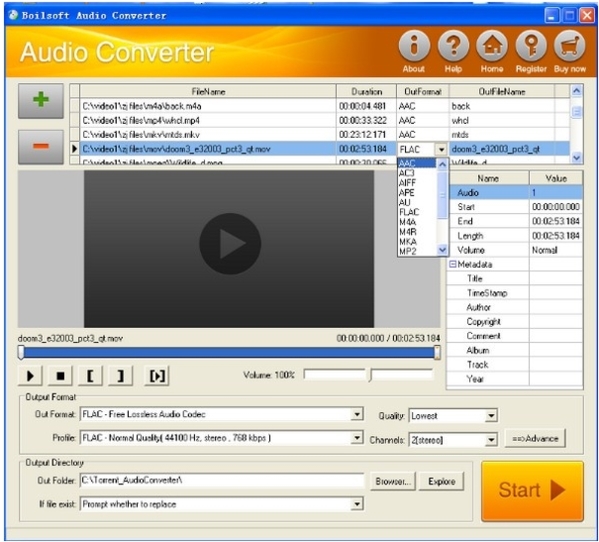This screenshot has height=542, width=599.
Task: Click the OutFileName column header
Action: coord(502,92)
